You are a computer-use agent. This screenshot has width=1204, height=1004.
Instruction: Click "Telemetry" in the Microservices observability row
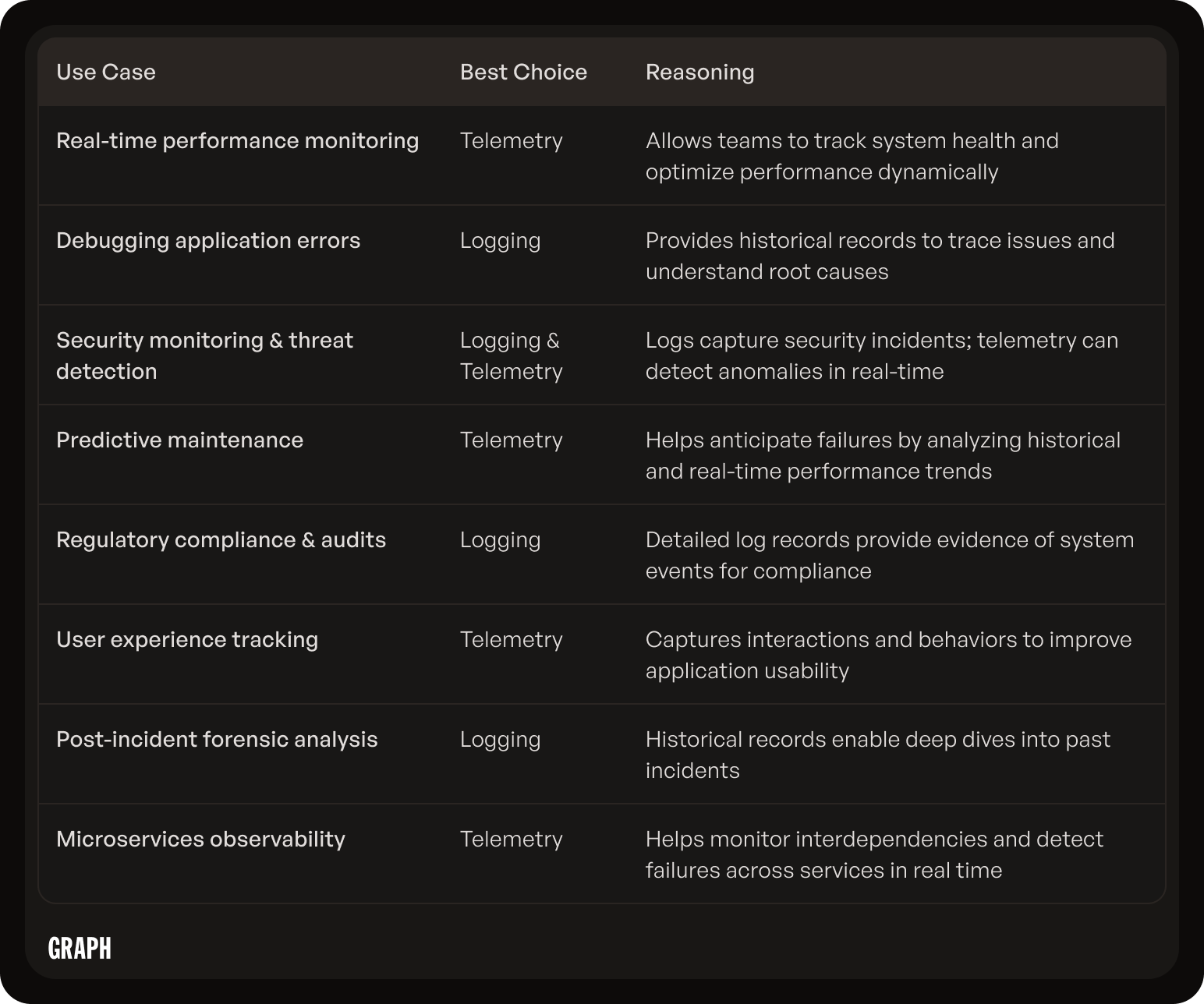pos(511,840)
